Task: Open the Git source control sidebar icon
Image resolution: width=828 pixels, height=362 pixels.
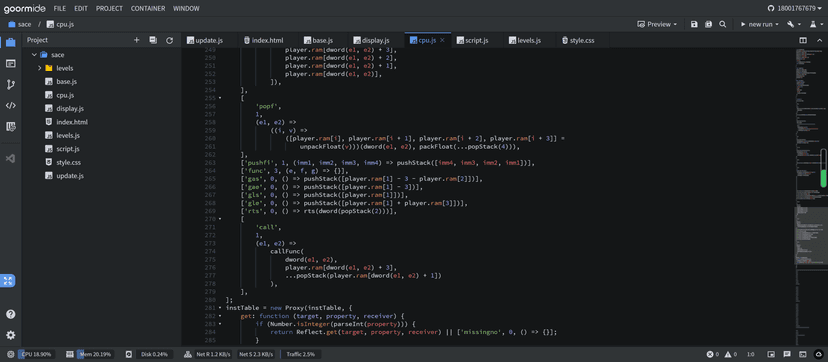Action: [11, 84]
